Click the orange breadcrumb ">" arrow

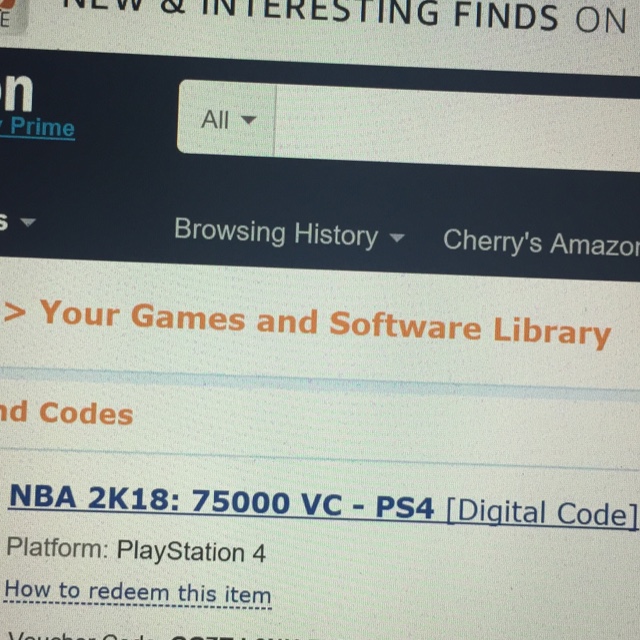pos(15,312)
